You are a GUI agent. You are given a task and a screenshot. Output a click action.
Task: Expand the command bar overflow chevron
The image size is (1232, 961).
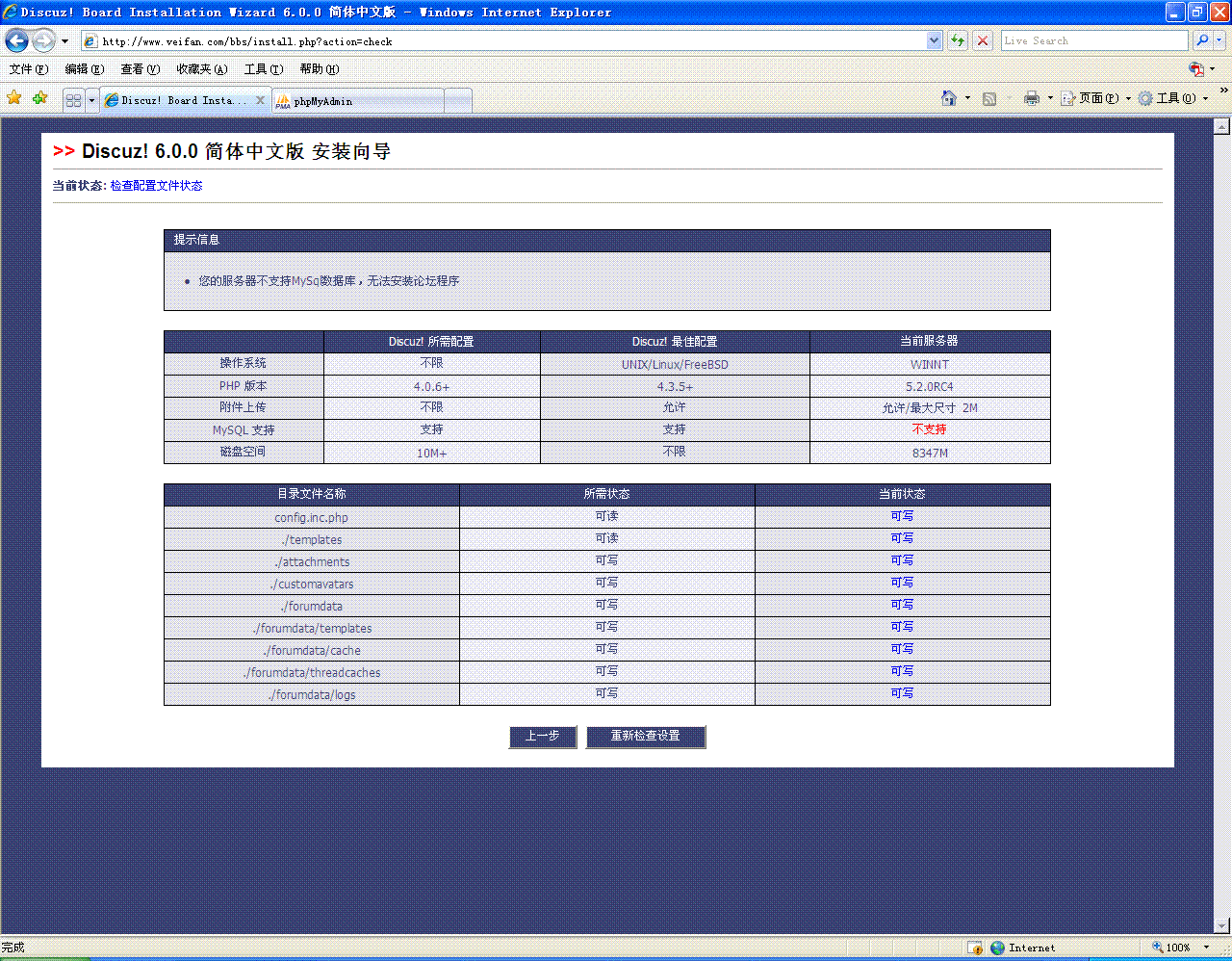pos(1223,91)
